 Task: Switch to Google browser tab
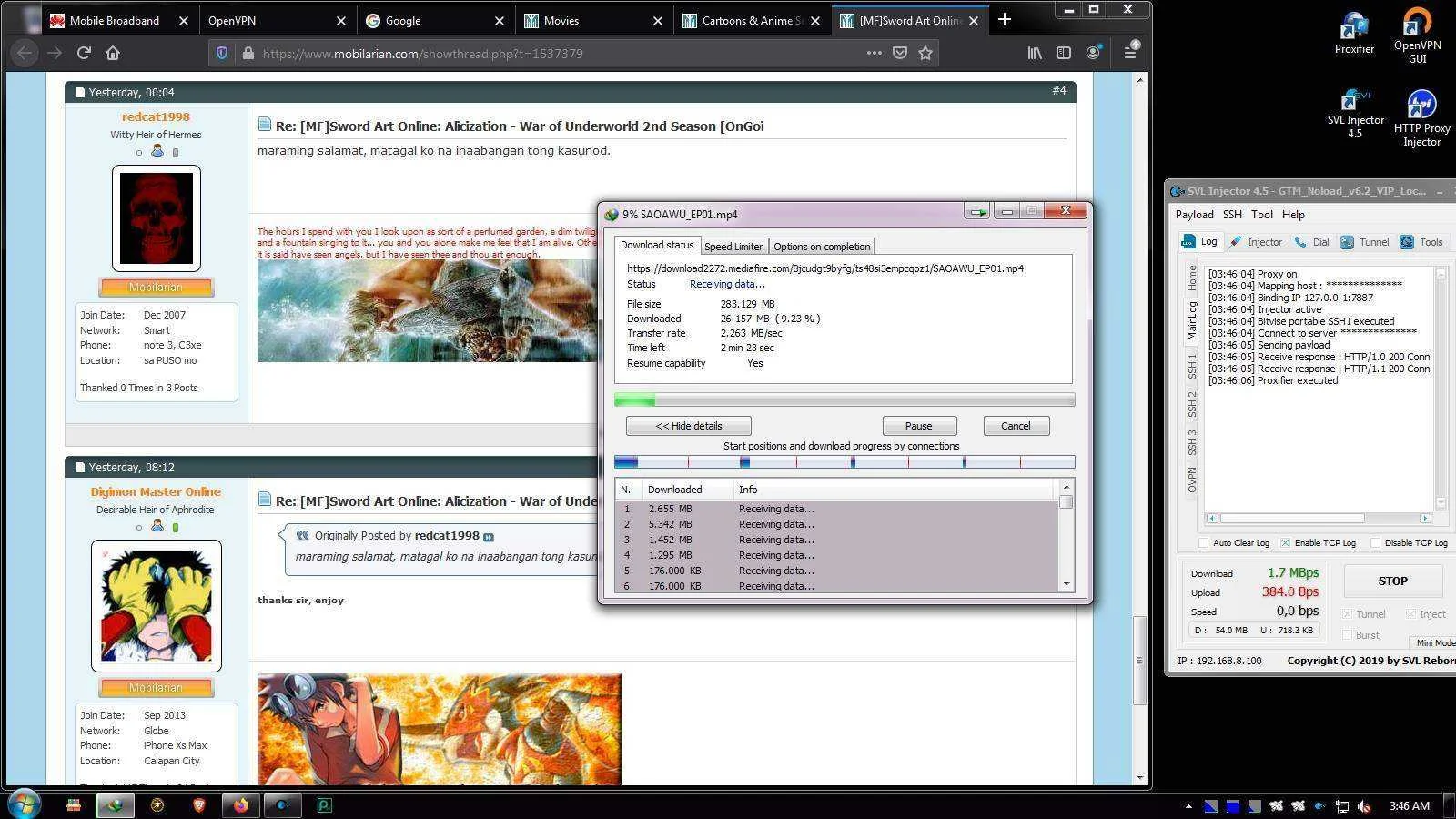[435, 20]
